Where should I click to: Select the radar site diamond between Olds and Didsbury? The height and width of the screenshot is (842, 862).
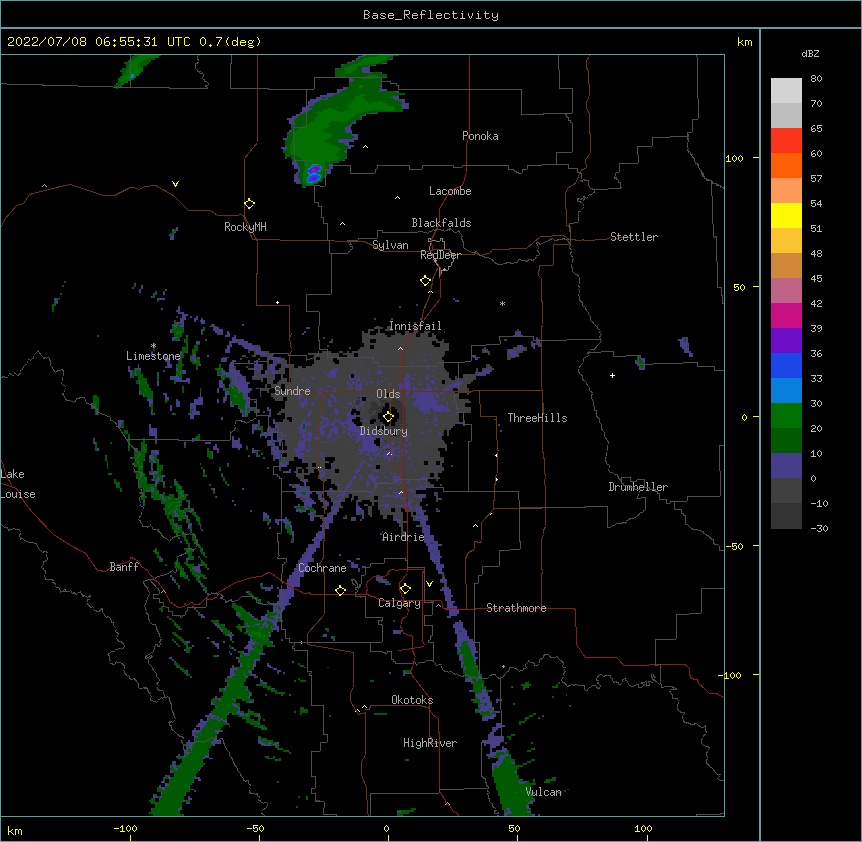click(x=388, y=416)
